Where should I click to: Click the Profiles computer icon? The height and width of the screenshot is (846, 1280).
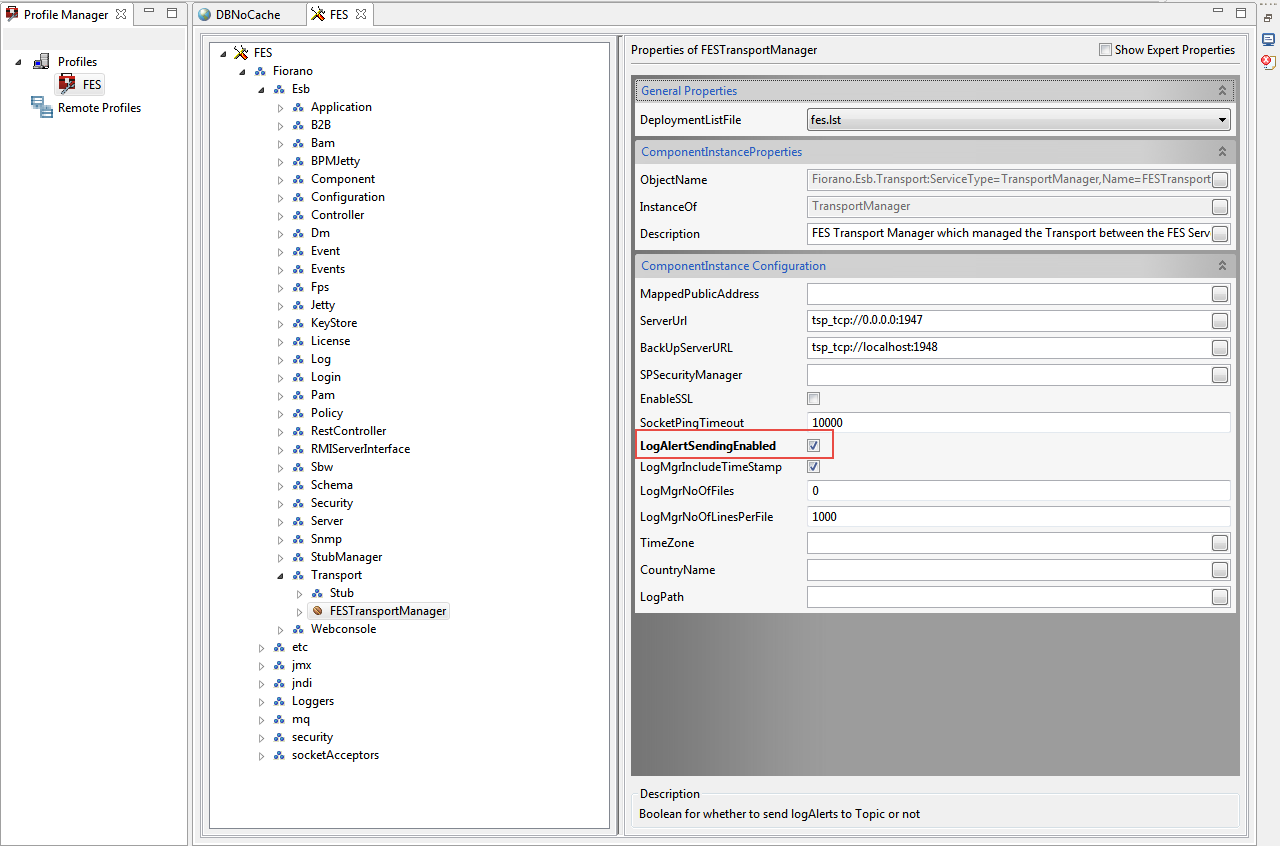42,62
